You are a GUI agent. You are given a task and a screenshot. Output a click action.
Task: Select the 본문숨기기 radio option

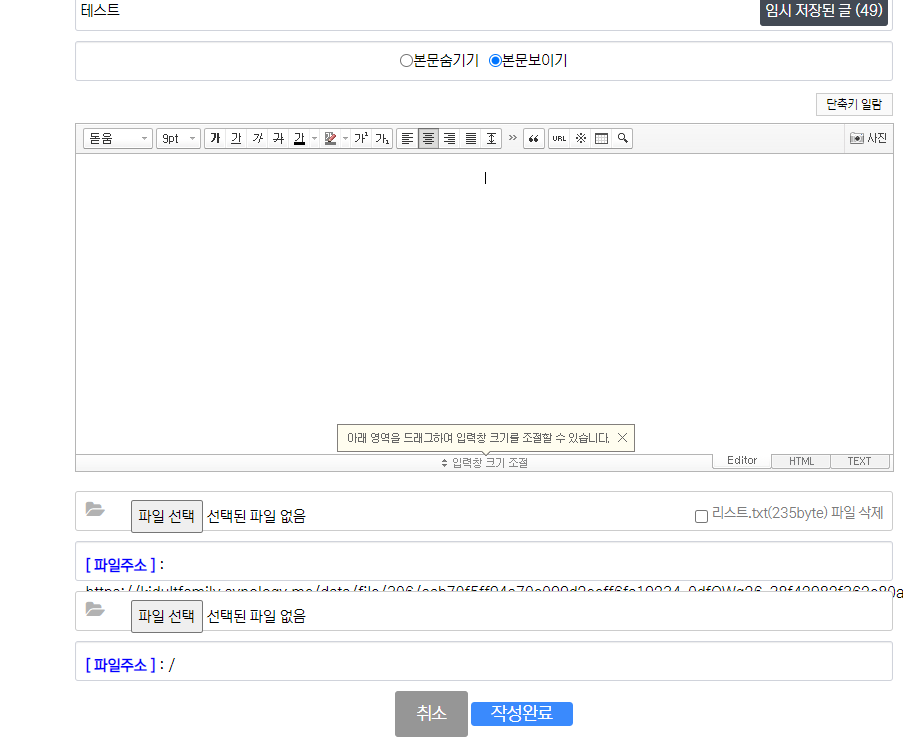pyautogui.click(x=406, y=61)
